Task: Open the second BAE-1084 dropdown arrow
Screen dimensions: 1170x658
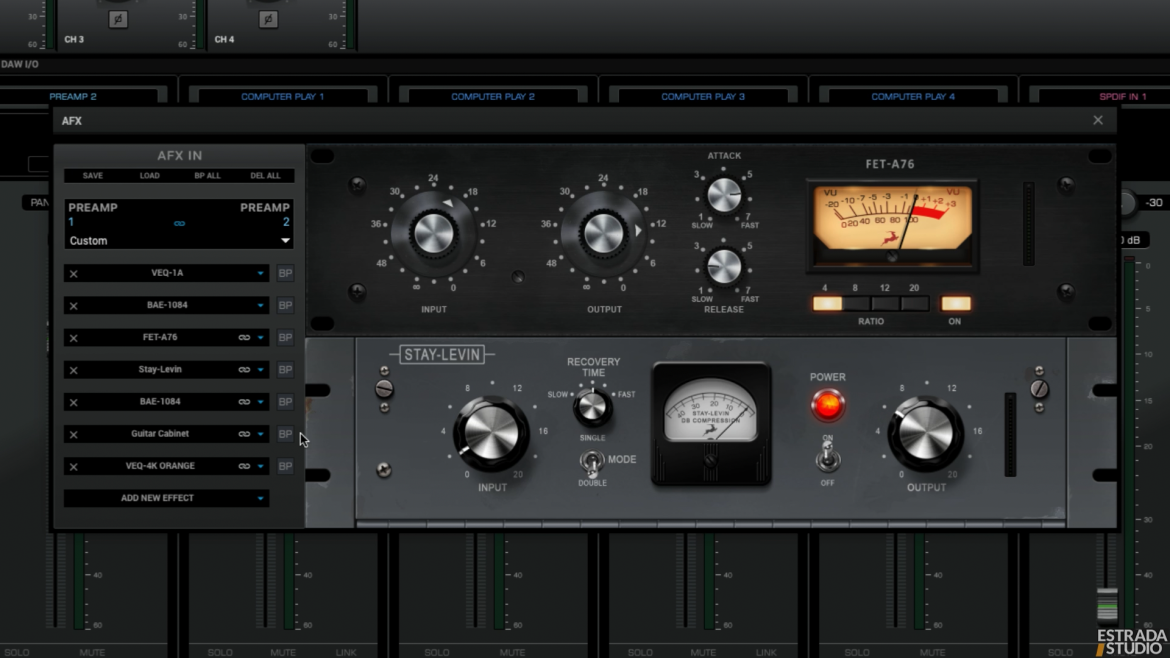Action: coord(260,402)
